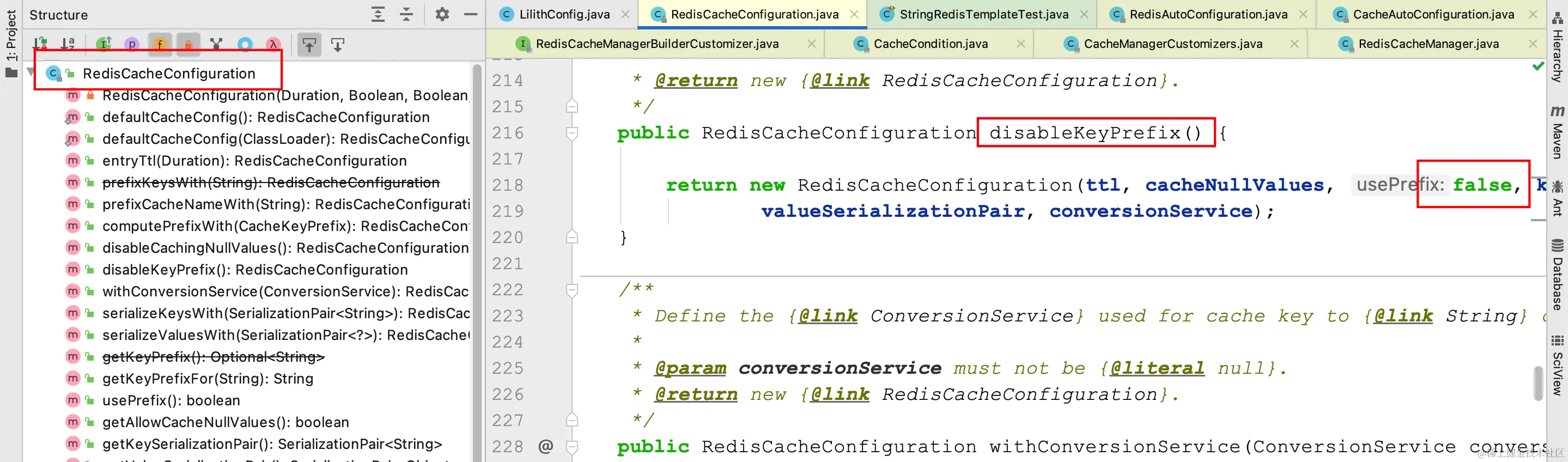The width and height of the screenshot is (1568, 462).
Task: Select entryTtl(Duration) method in Structure
Action: (x=254, y=161)
